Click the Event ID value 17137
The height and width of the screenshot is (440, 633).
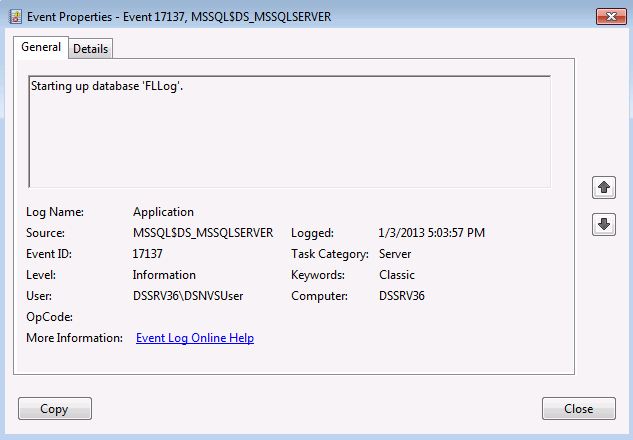pyautogui.click(x=148, y=254)
